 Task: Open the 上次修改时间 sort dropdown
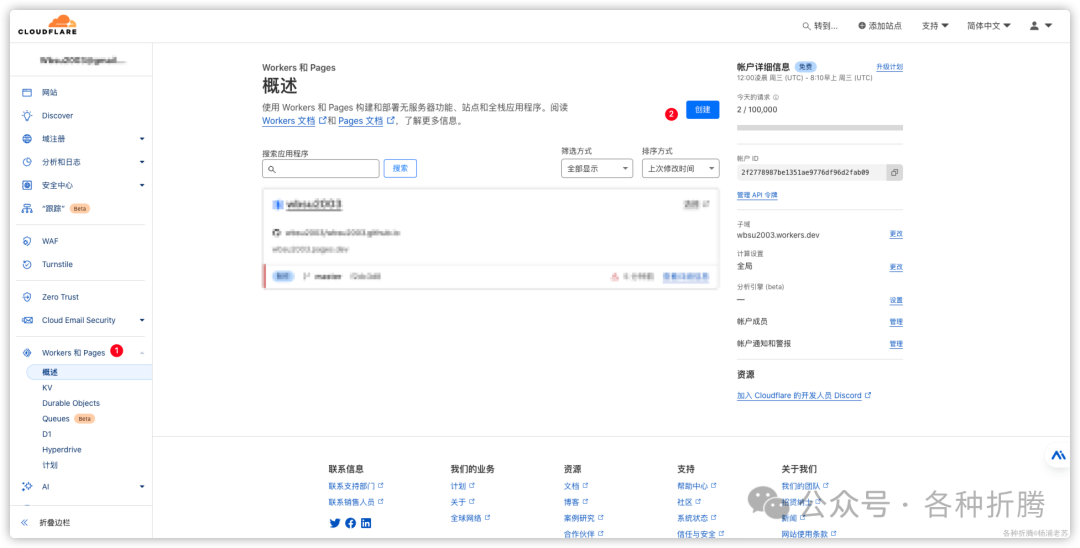[x=680, y=168]
